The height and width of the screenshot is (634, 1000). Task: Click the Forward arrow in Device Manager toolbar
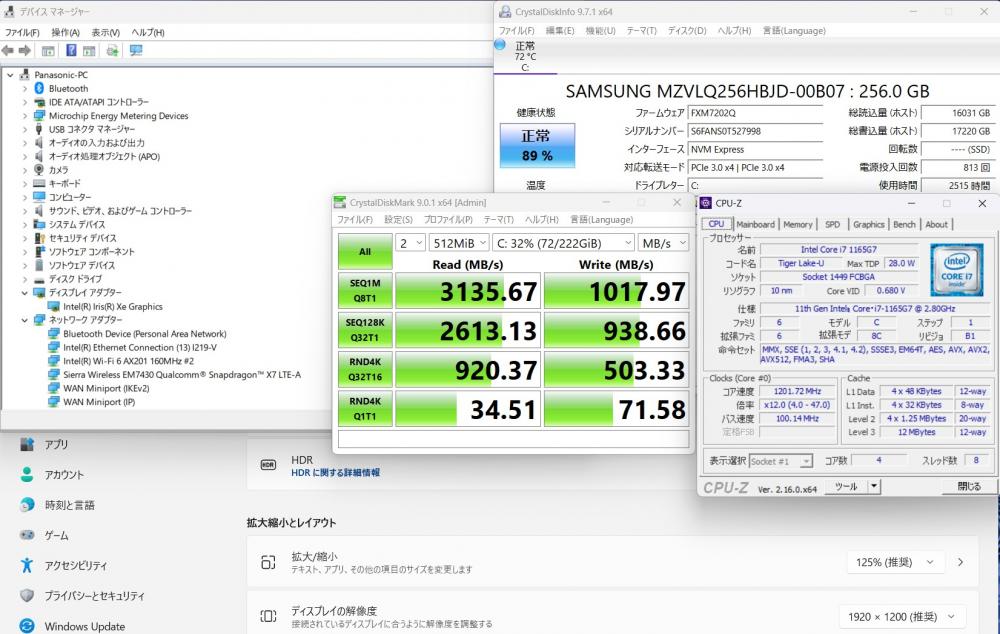(25, 50)
